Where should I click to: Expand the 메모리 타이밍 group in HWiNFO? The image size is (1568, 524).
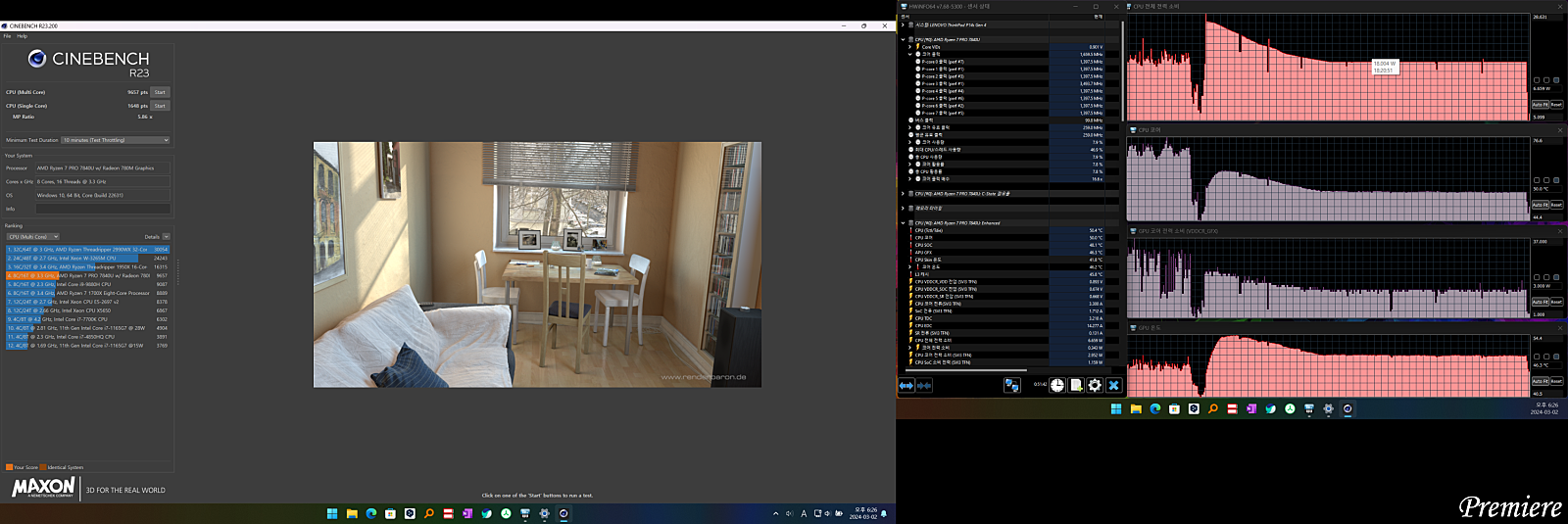tap(904, 209)
